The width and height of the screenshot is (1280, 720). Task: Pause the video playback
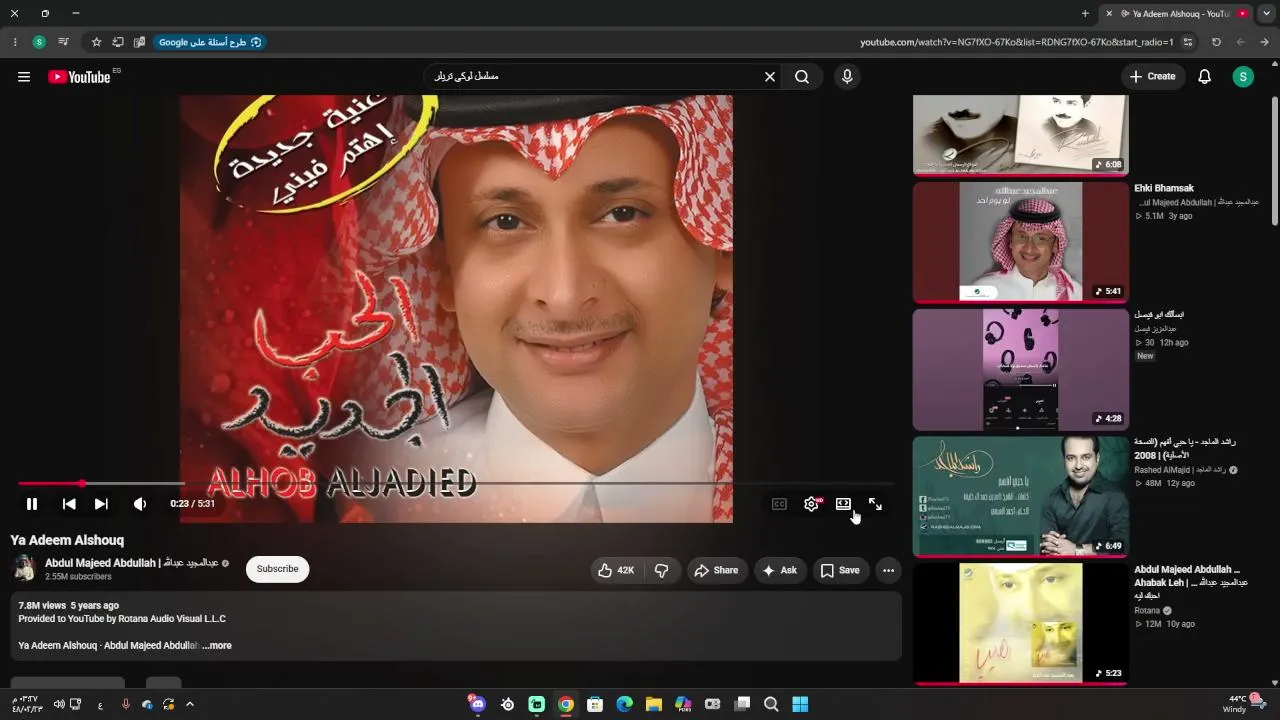pyautogui.click(x=32, y=504)
